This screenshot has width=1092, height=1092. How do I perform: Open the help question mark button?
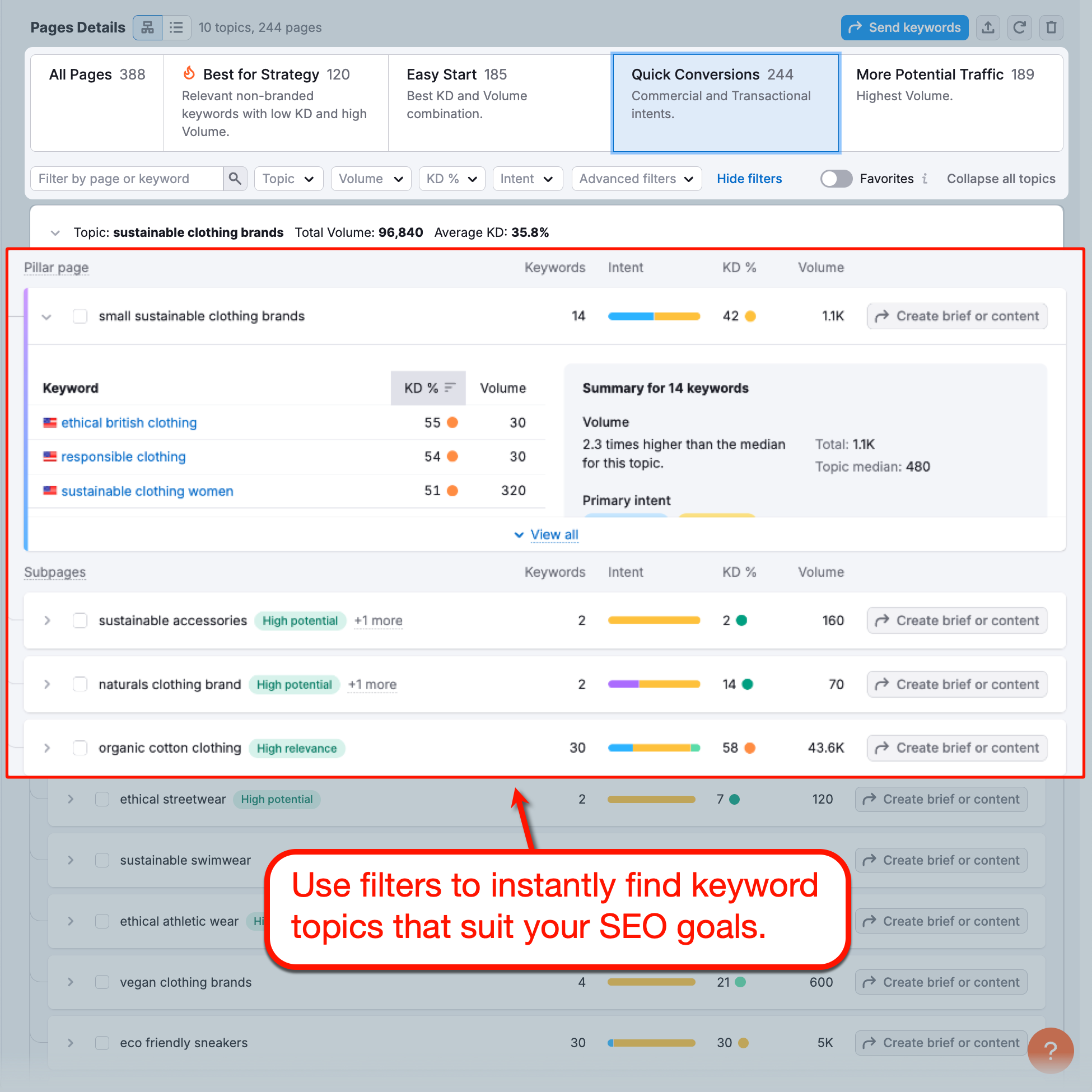coord(1051,1050)
